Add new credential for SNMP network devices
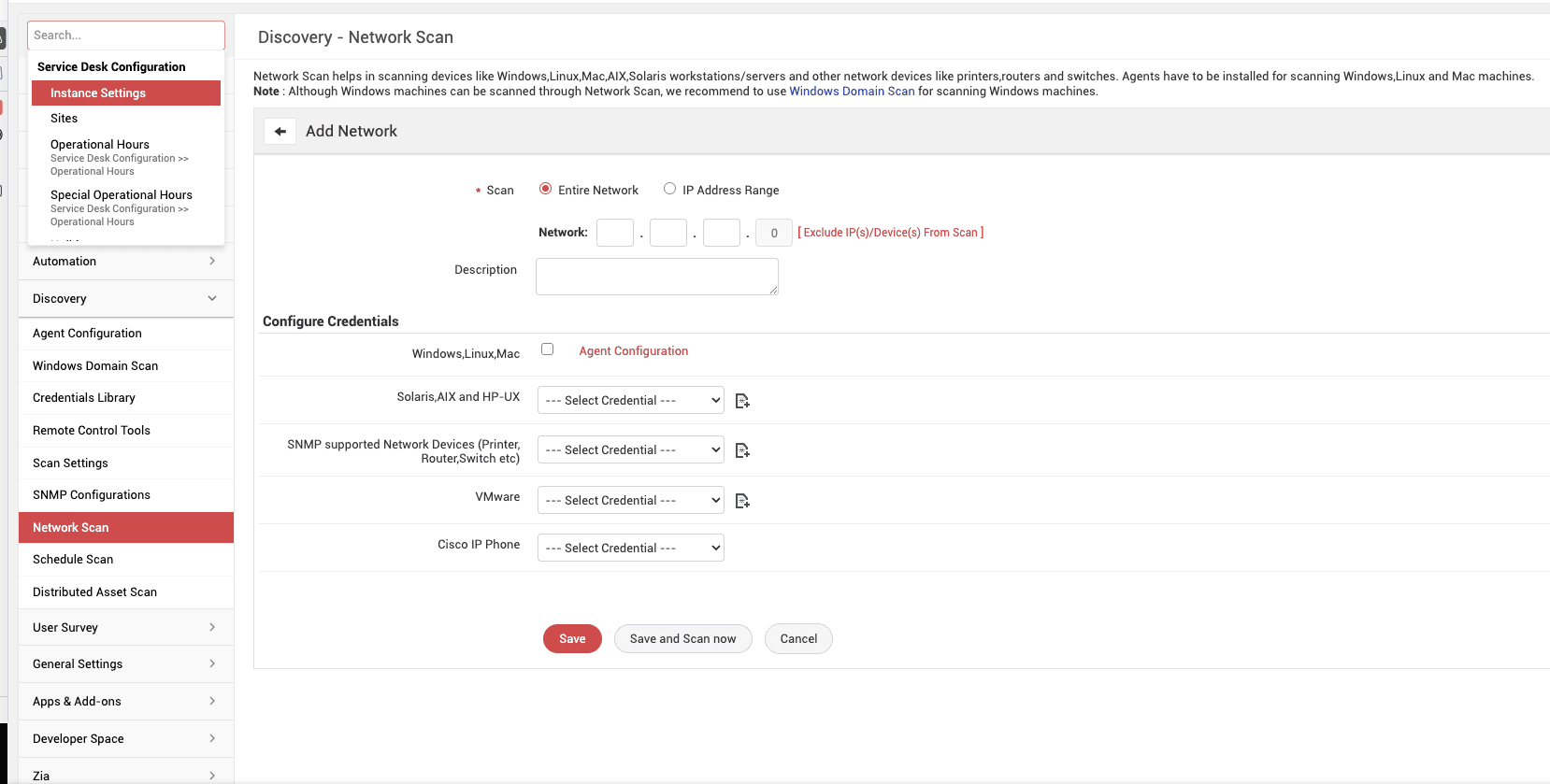The width and height of the screenshot is (1550, 784). [x=742, y=450]
